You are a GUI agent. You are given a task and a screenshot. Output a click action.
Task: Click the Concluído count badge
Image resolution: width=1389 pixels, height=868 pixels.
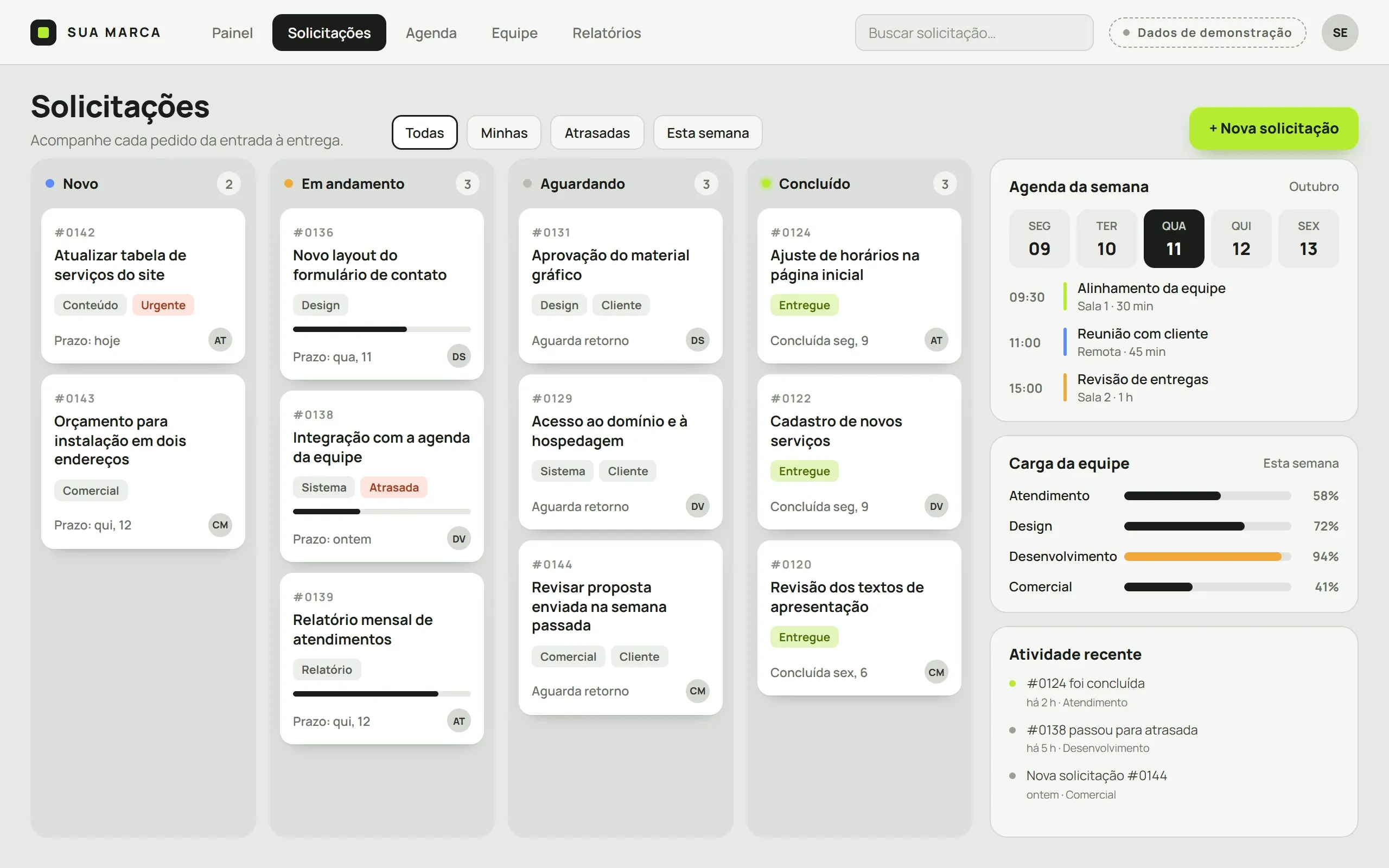tap(945, 184)
